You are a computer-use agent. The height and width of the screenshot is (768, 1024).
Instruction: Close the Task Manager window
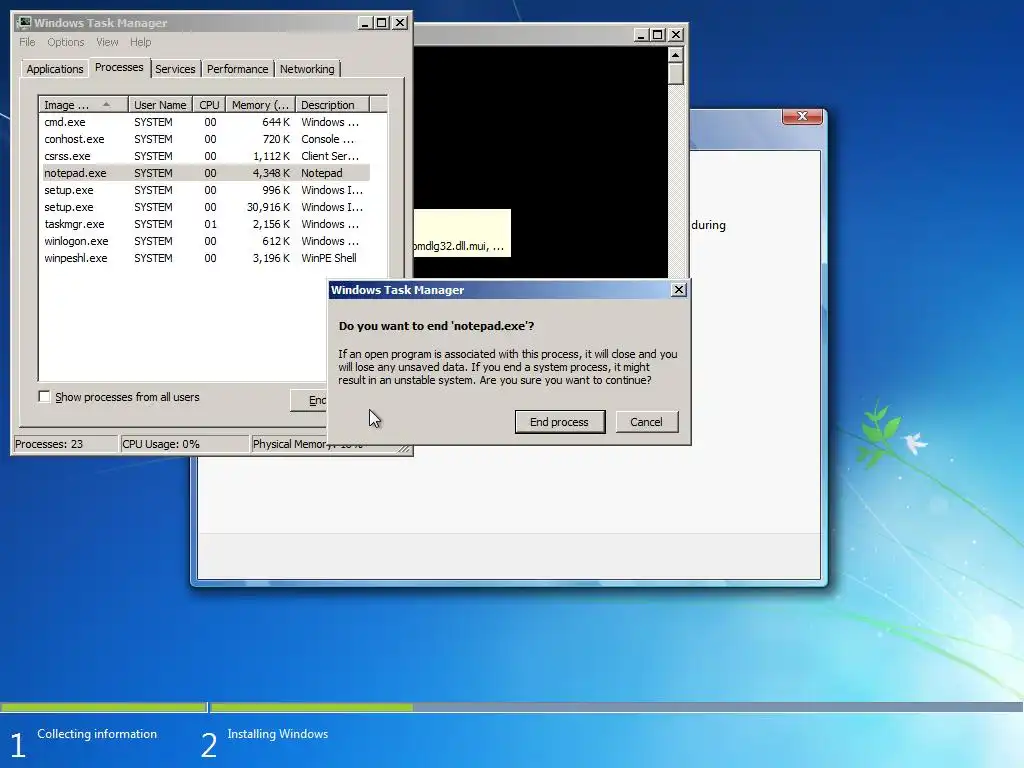[x=400, y=23]
